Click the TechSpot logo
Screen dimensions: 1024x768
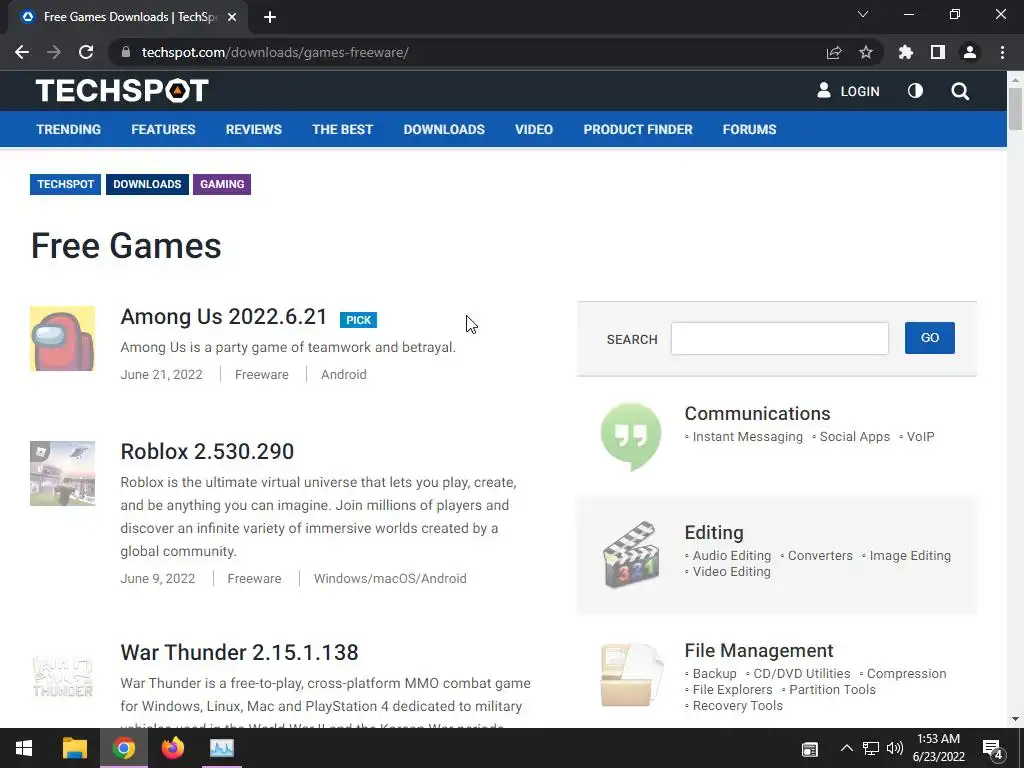122,91
